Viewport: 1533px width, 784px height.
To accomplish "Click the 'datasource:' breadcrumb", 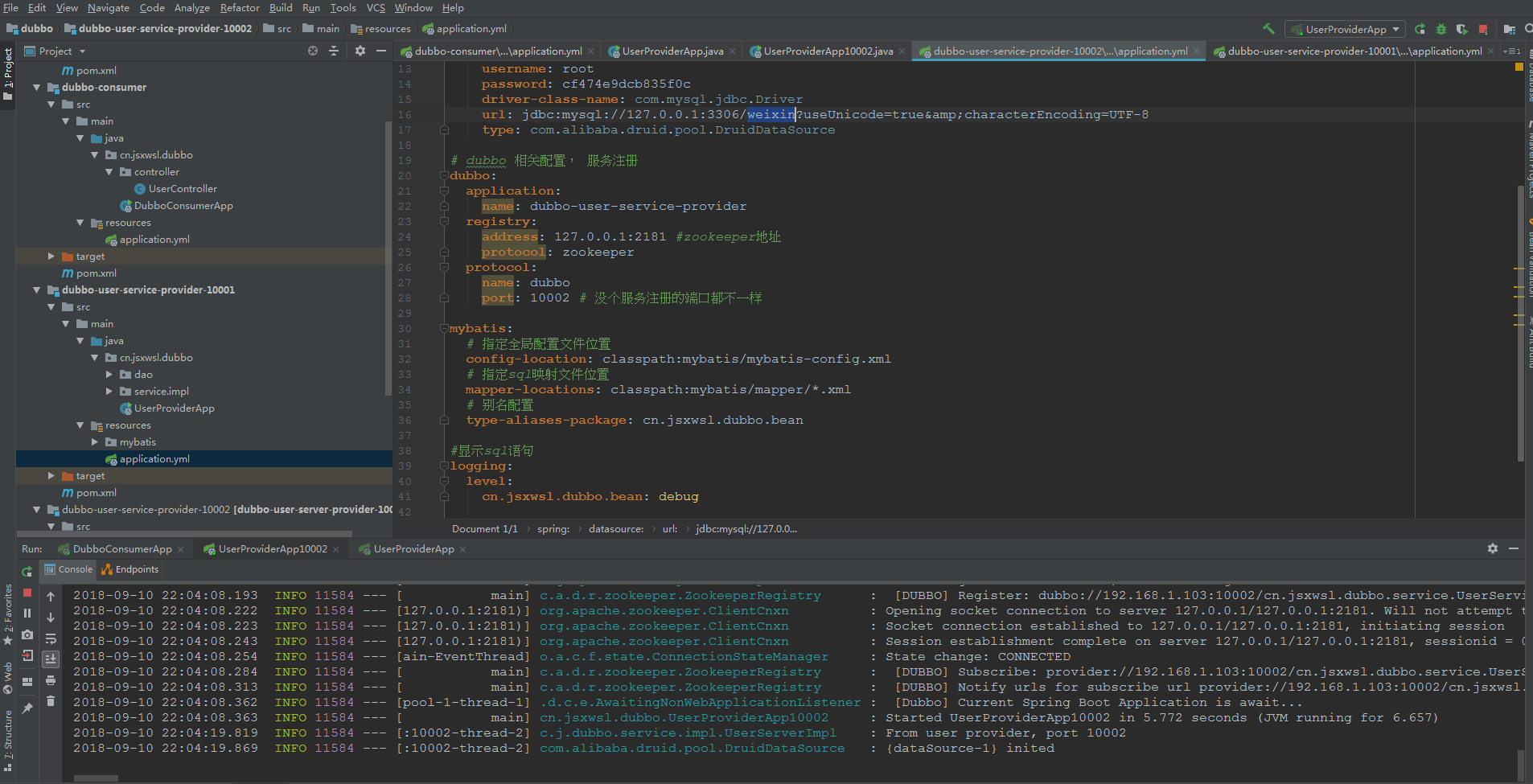I will point(616,529).
